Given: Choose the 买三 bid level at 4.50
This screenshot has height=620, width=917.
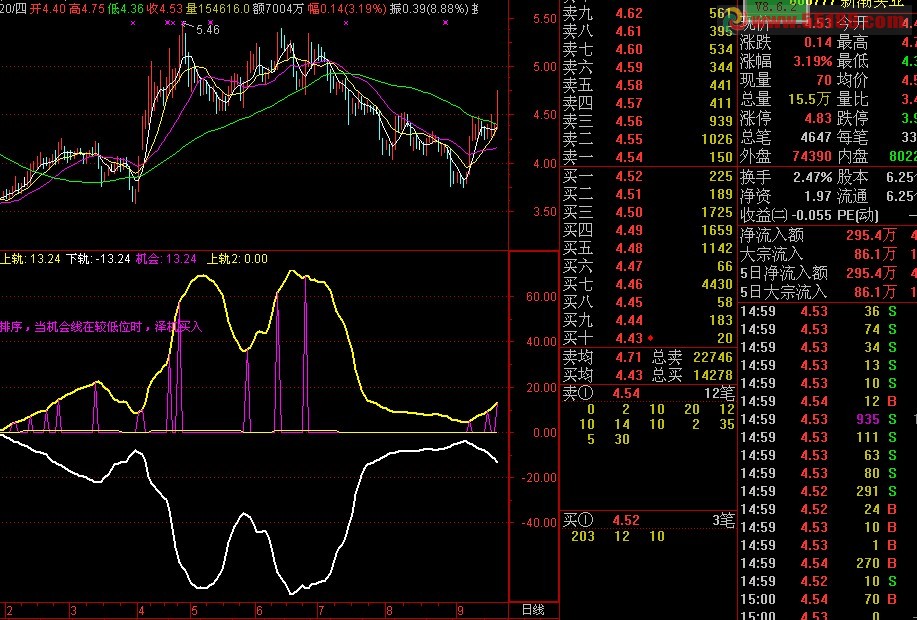Looking at the screenshot, I should pos(647,212).
